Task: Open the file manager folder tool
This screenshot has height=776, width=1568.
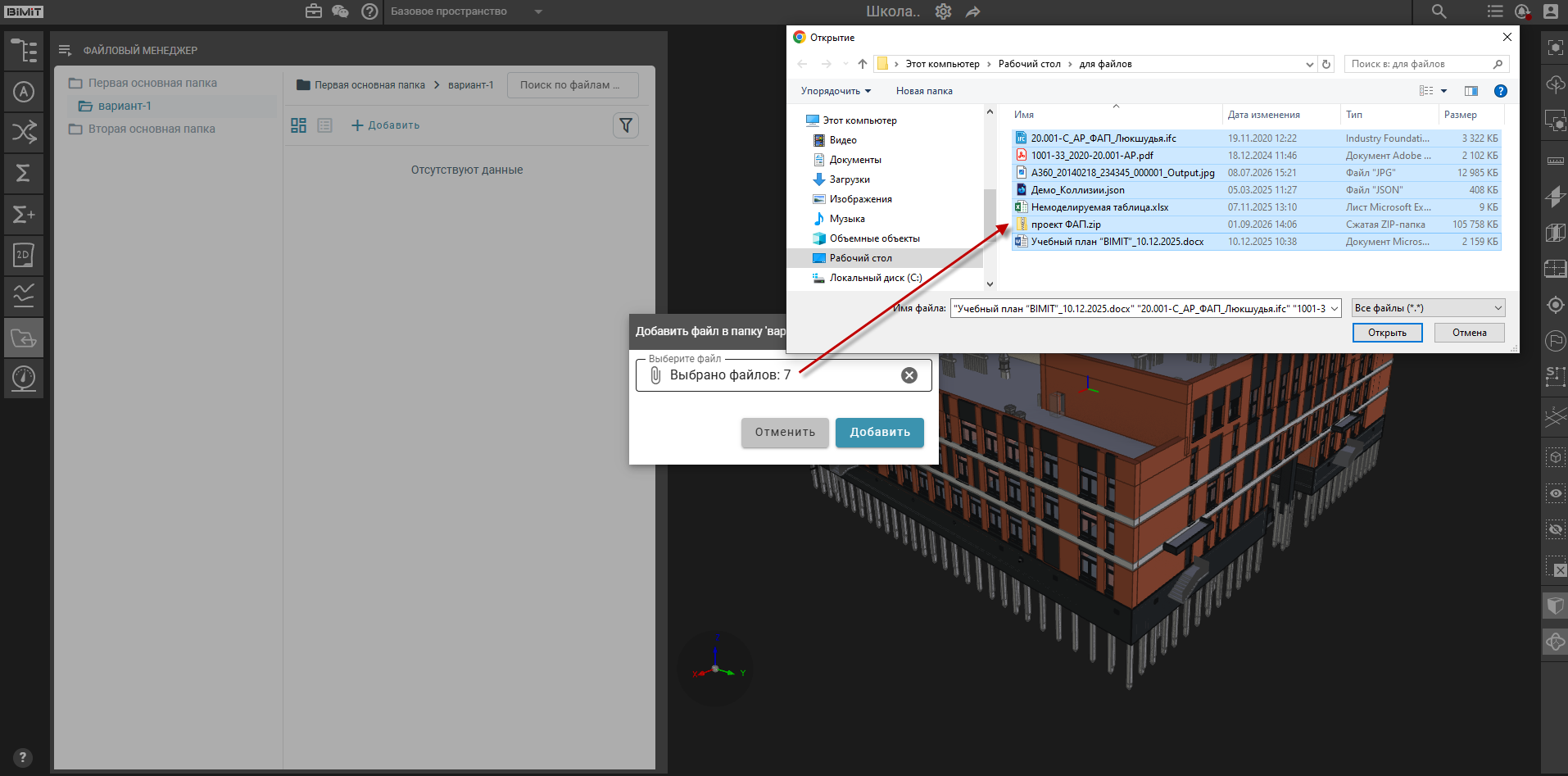Action: tap(24, 338)
